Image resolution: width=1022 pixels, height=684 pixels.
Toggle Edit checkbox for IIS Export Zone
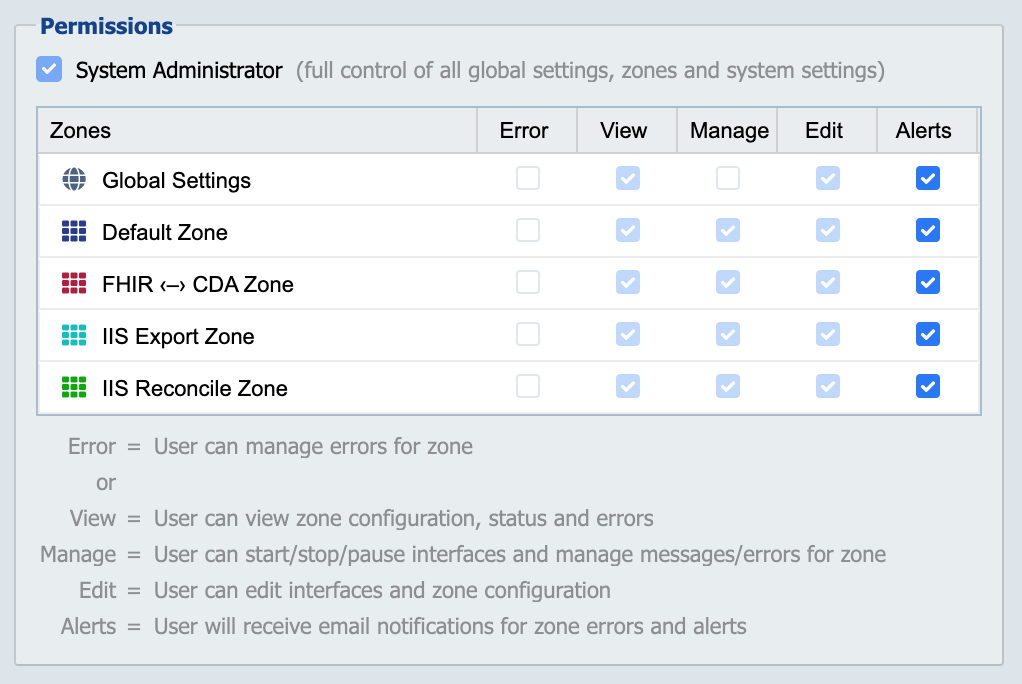(828, 335)
